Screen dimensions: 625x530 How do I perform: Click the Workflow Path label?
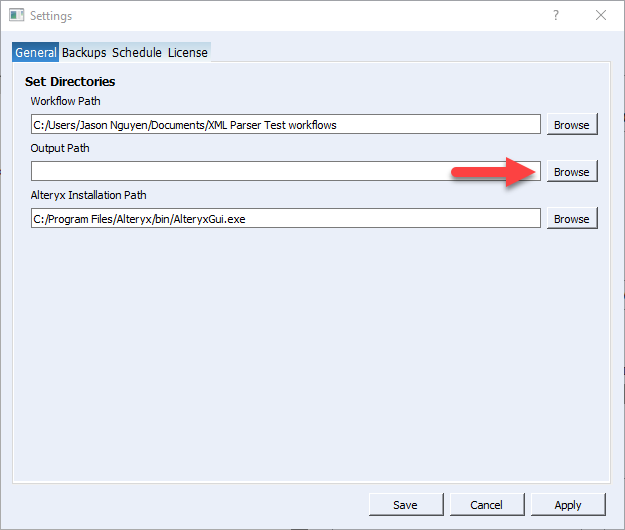(65, 101)
